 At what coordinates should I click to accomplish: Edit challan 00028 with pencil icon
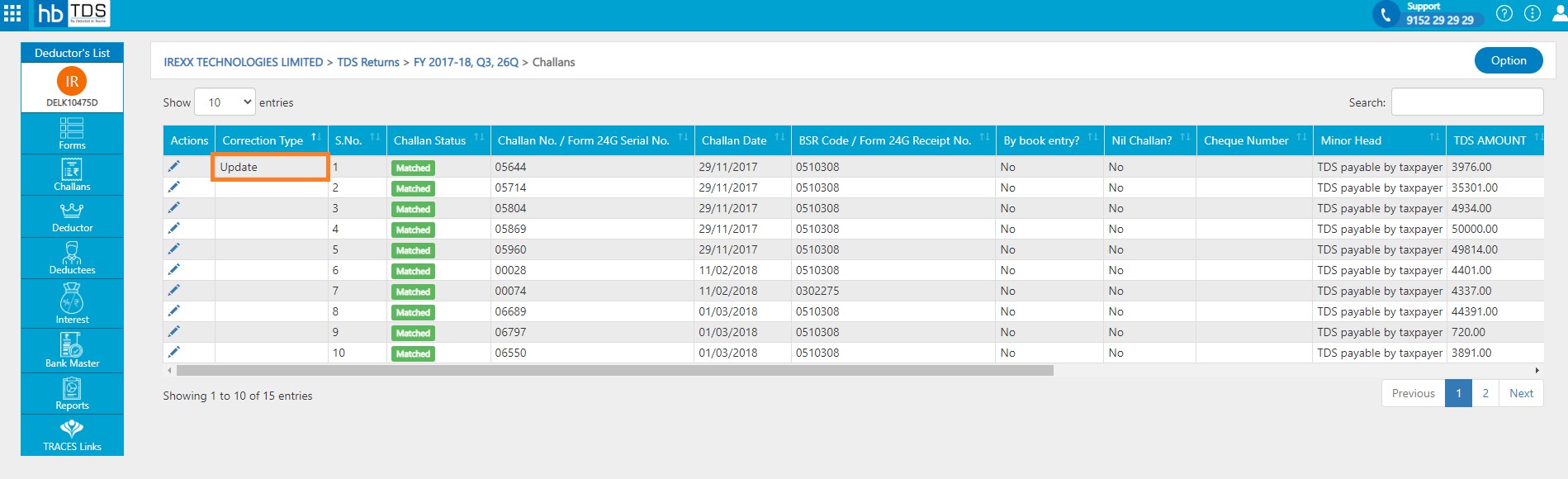(x=173, y=269)
